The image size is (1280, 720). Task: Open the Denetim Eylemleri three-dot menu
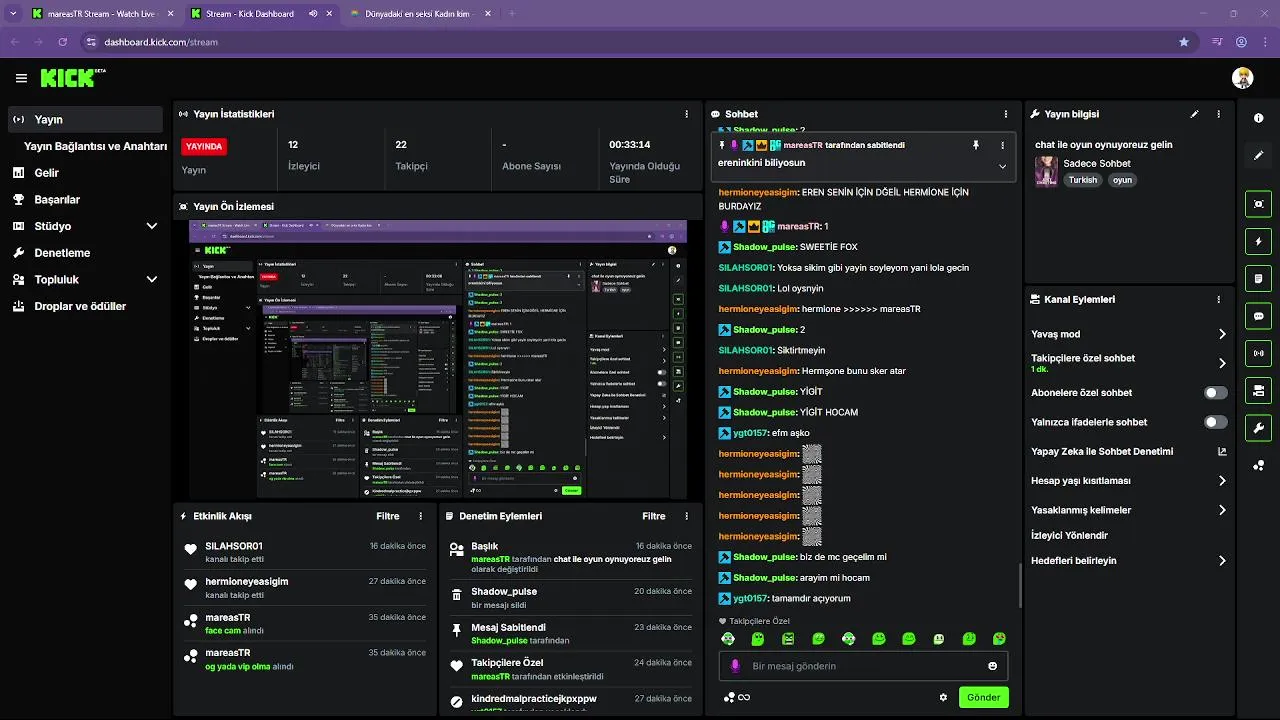(686, 516)
